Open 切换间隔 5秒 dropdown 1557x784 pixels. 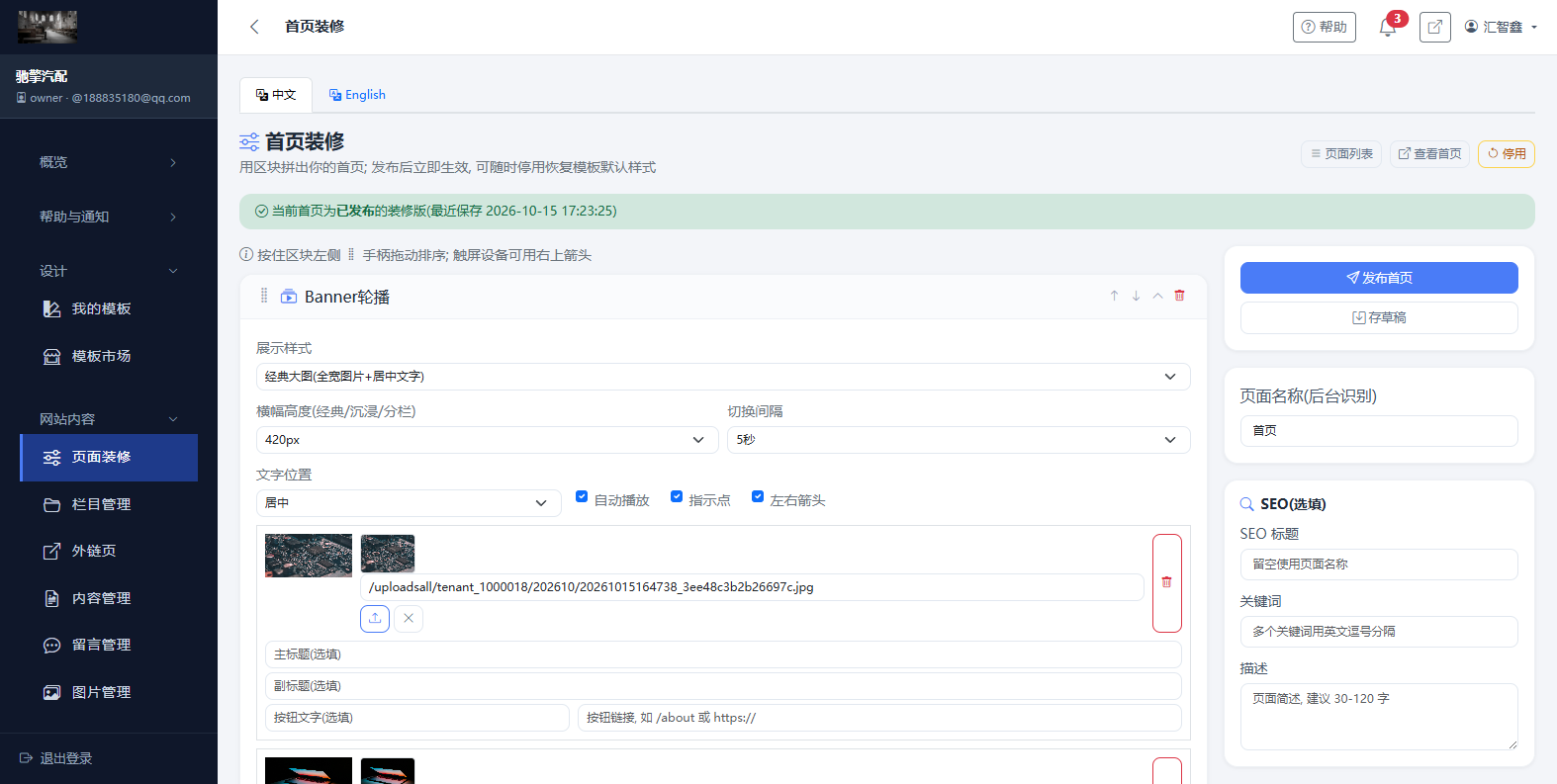(959, 440)
